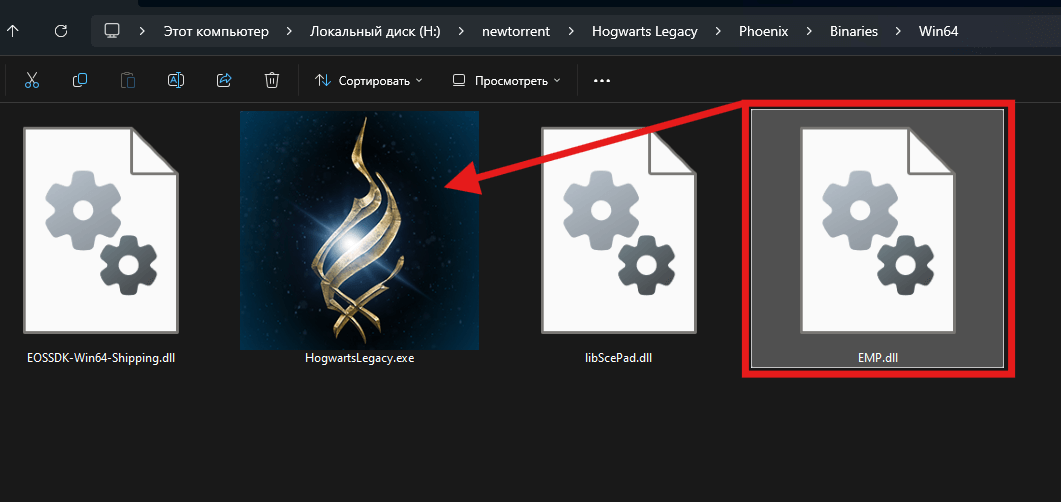Expand chevron after Локальный диск (H:)
The image size is (1061, 502).
tap(461, 31)
